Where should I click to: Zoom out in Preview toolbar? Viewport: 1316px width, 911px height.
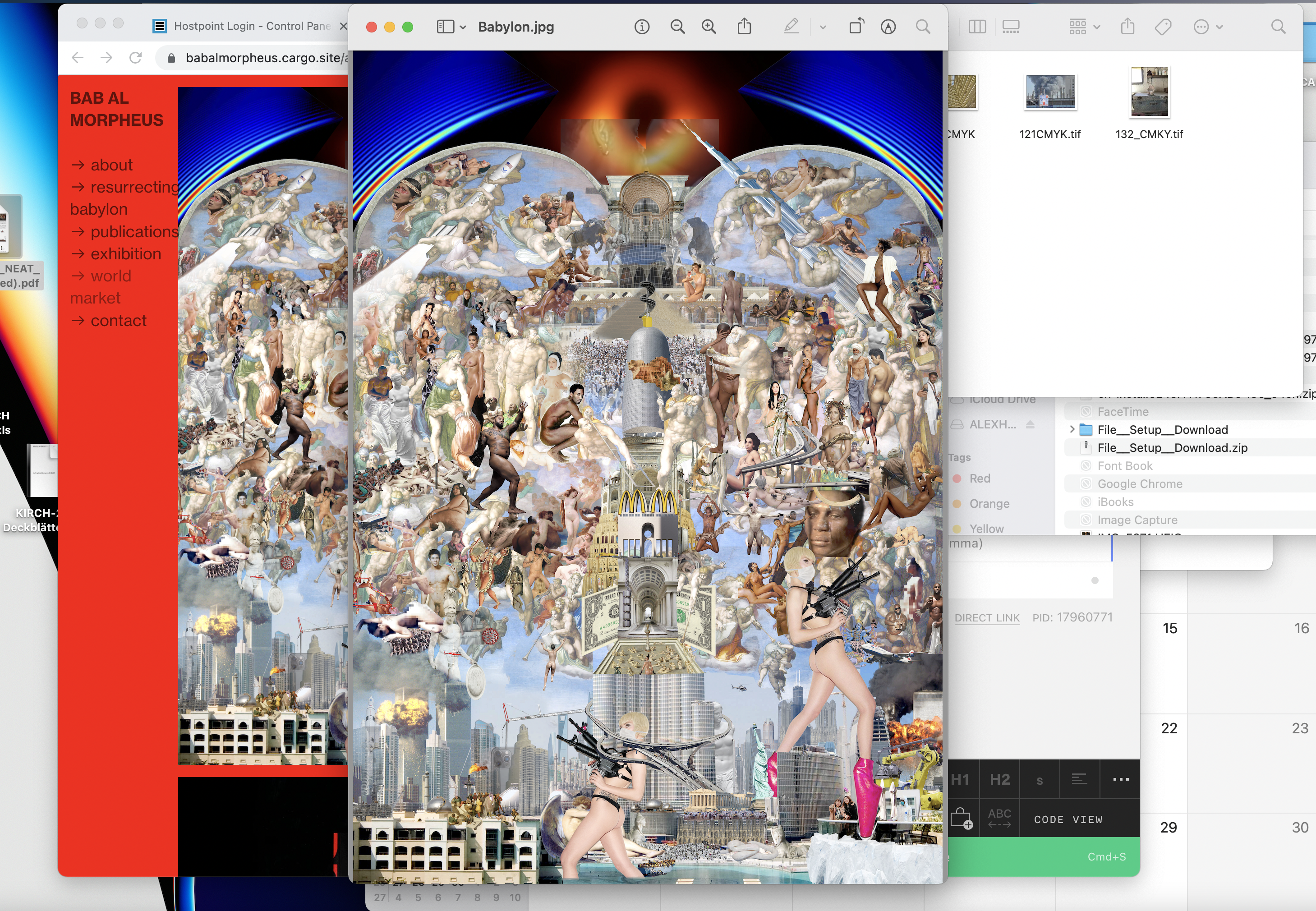[x=677, y=27]
